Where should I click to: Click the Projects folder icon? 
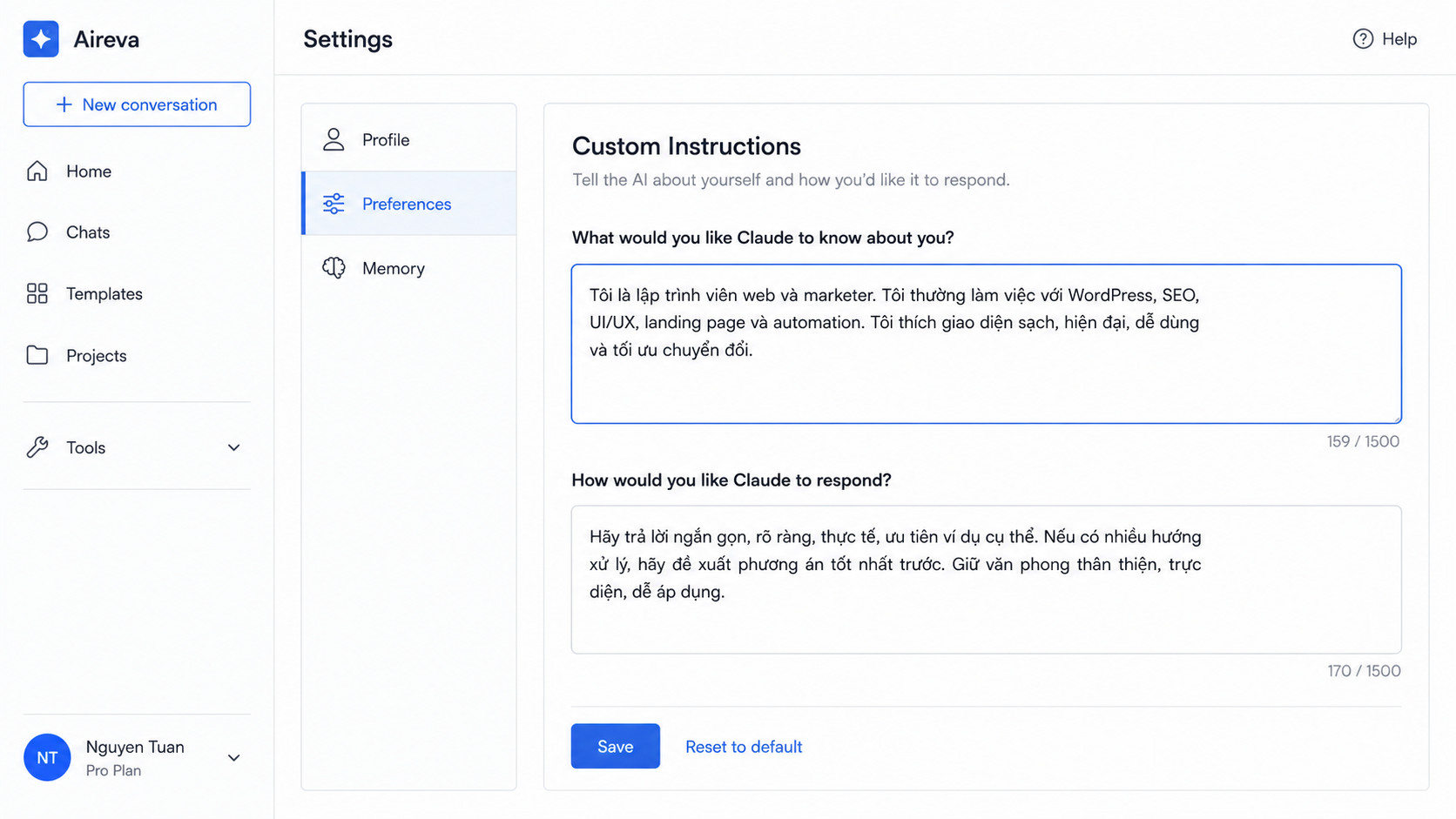[x=37, y=355]
